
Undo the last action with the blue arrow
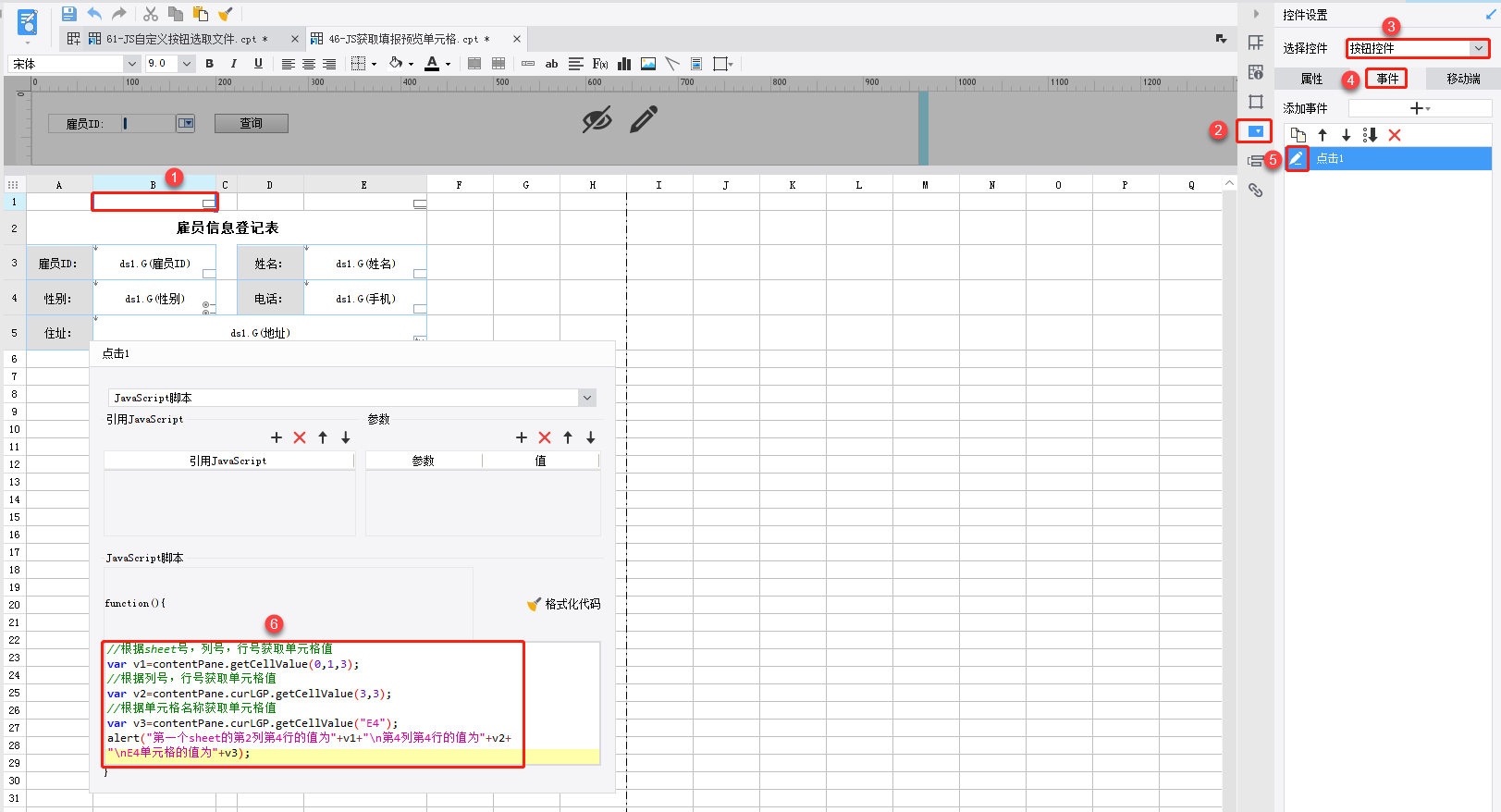tap(94, 14)
